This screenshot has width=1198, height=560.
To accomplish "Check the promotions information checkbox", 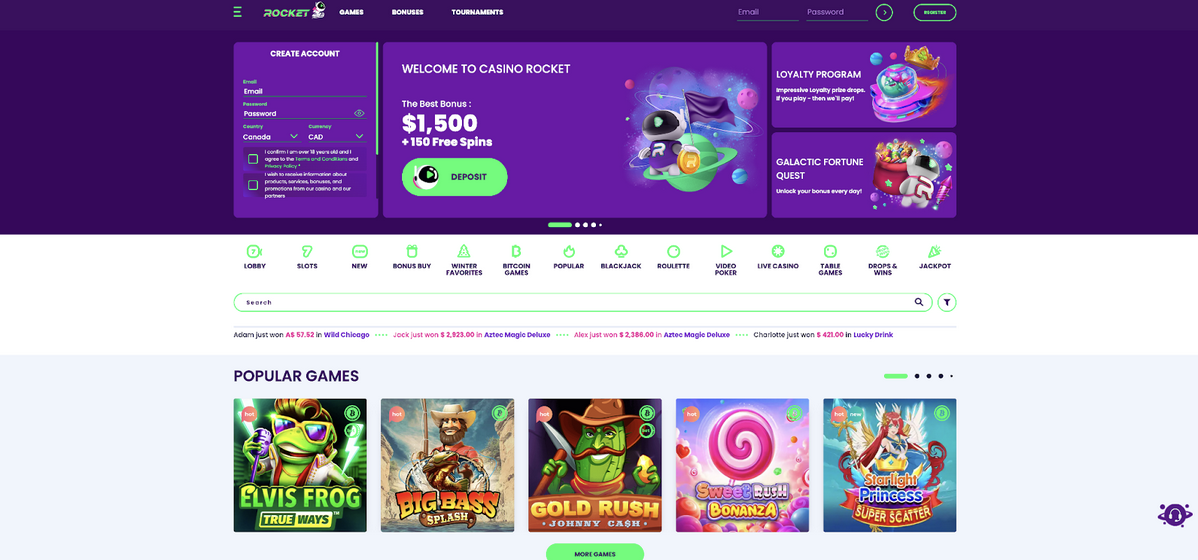I will (x=253, y=185).
